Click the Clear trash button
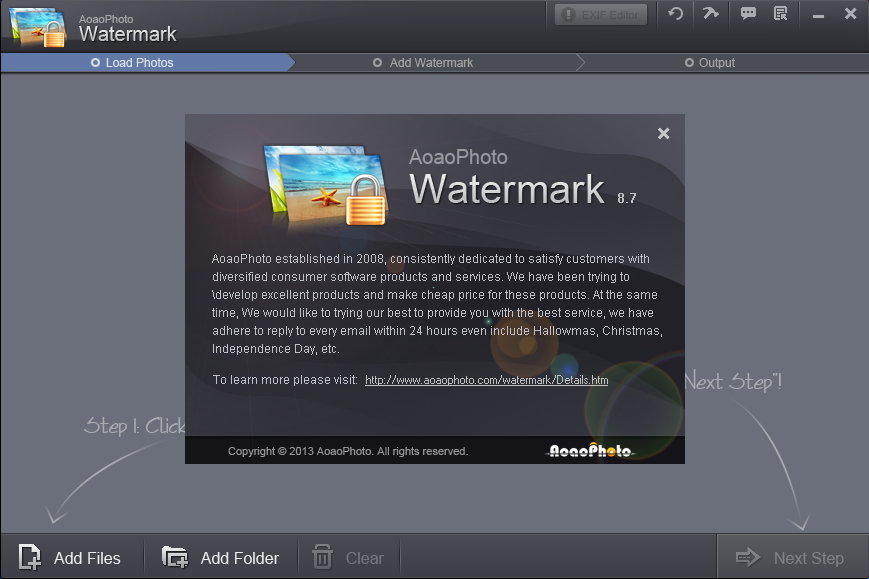 [x=348, y=558]
